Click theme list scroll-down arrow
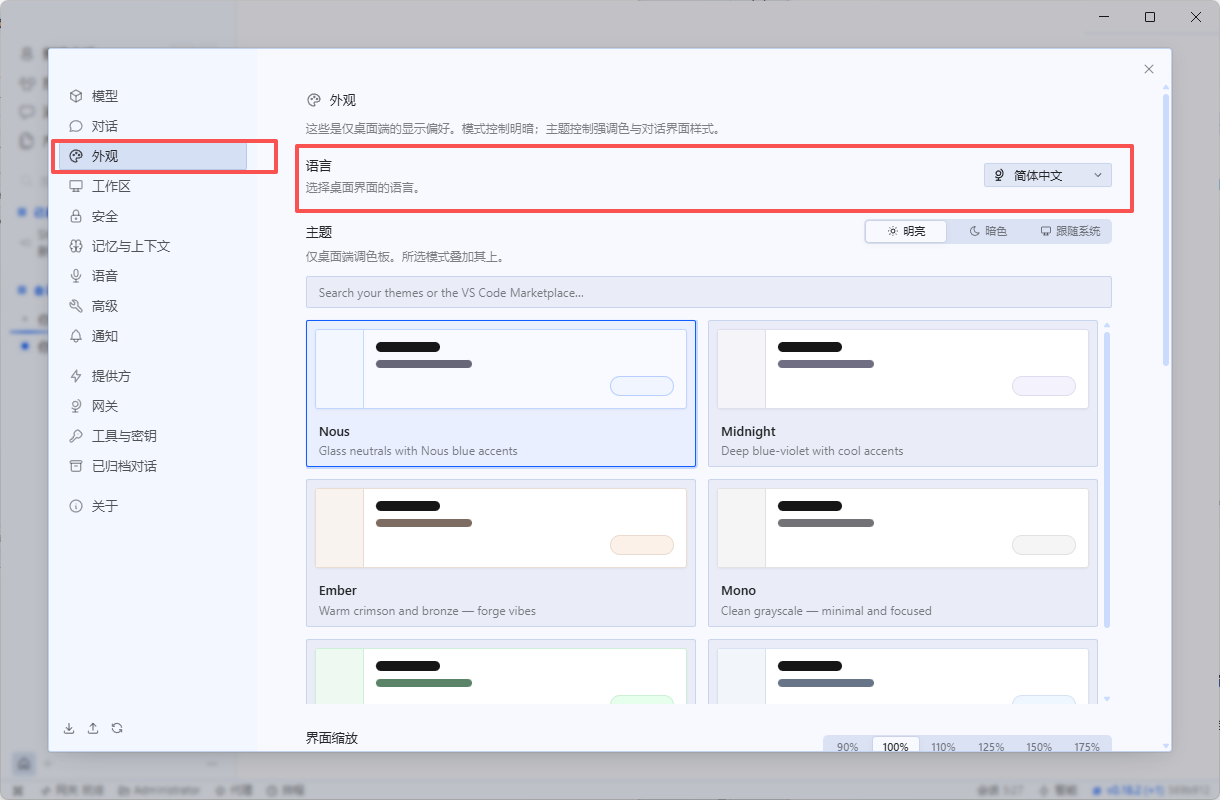 [x=1107, y=699]
